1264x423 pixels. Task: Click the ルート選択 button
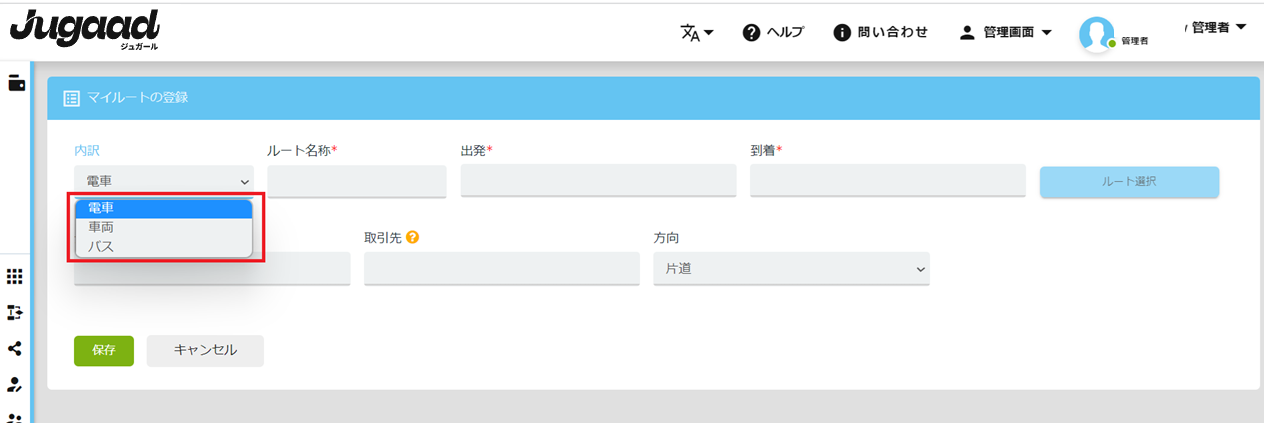click(x=1129, y=182)
